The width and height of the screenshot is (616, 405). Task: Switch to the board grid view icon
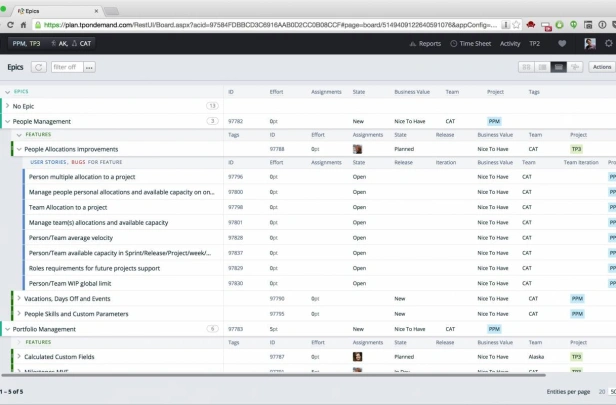[526, 67]
